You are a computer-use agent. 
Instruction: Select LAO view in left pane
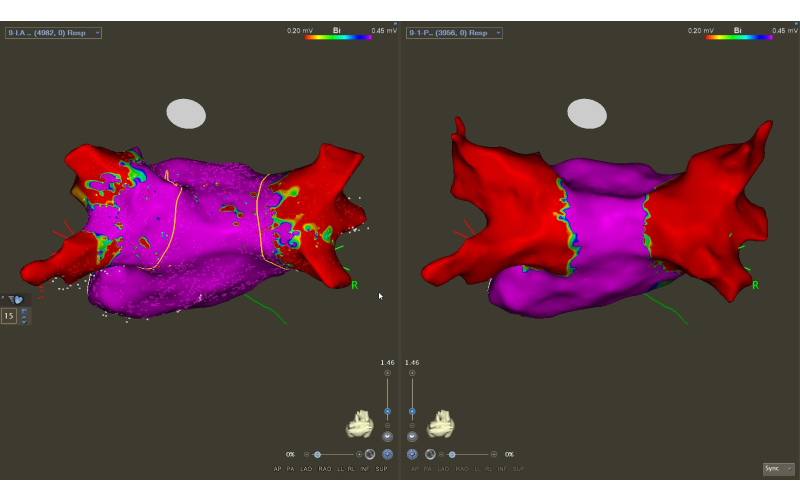[306, 468]
